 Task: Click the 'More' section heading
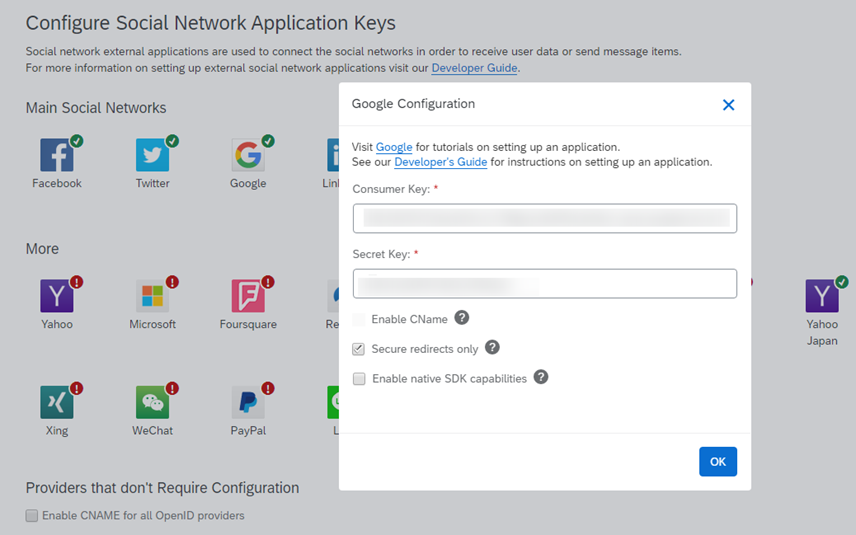tap(42, 249)
